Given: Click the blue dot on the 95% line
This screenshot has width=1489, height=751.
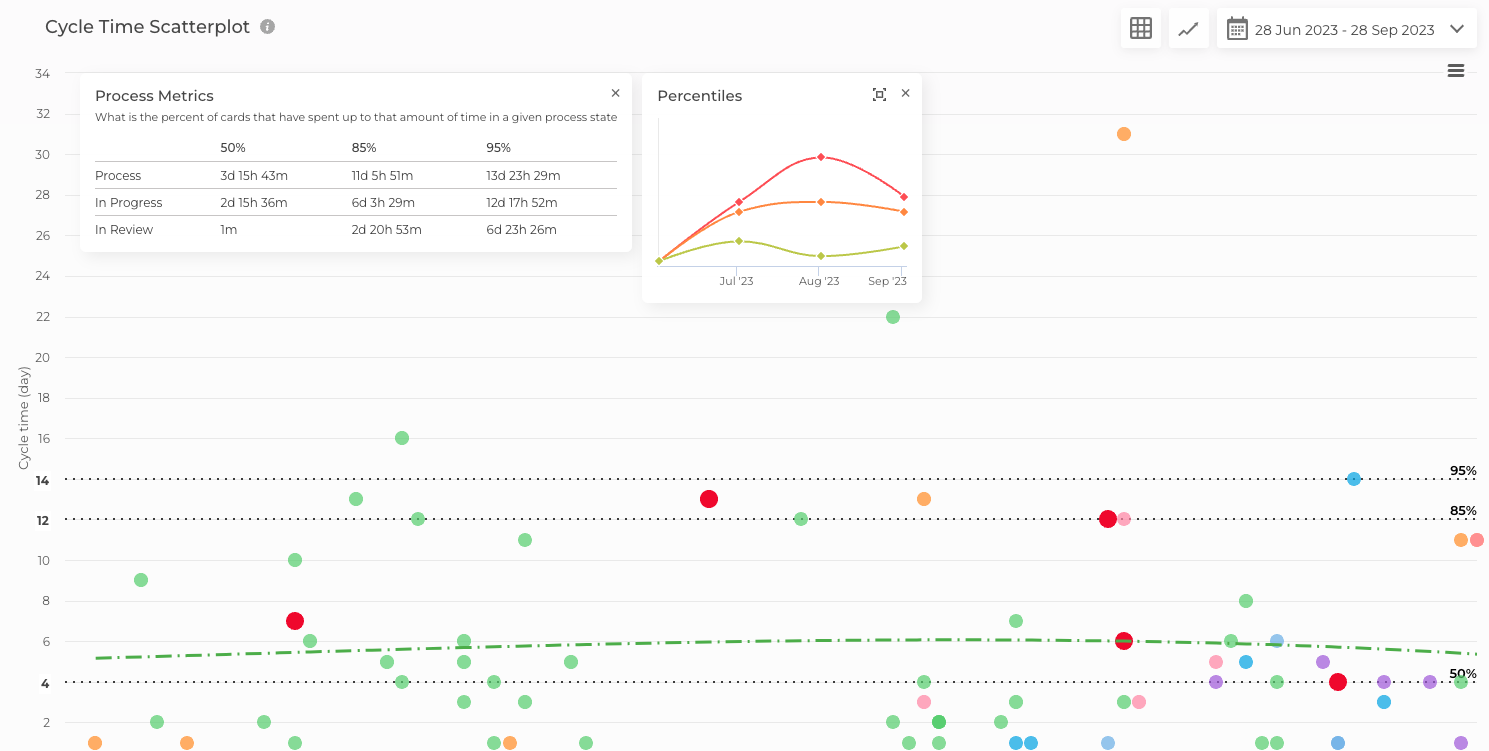Looking at the screenshot, I should [1353, 478].
